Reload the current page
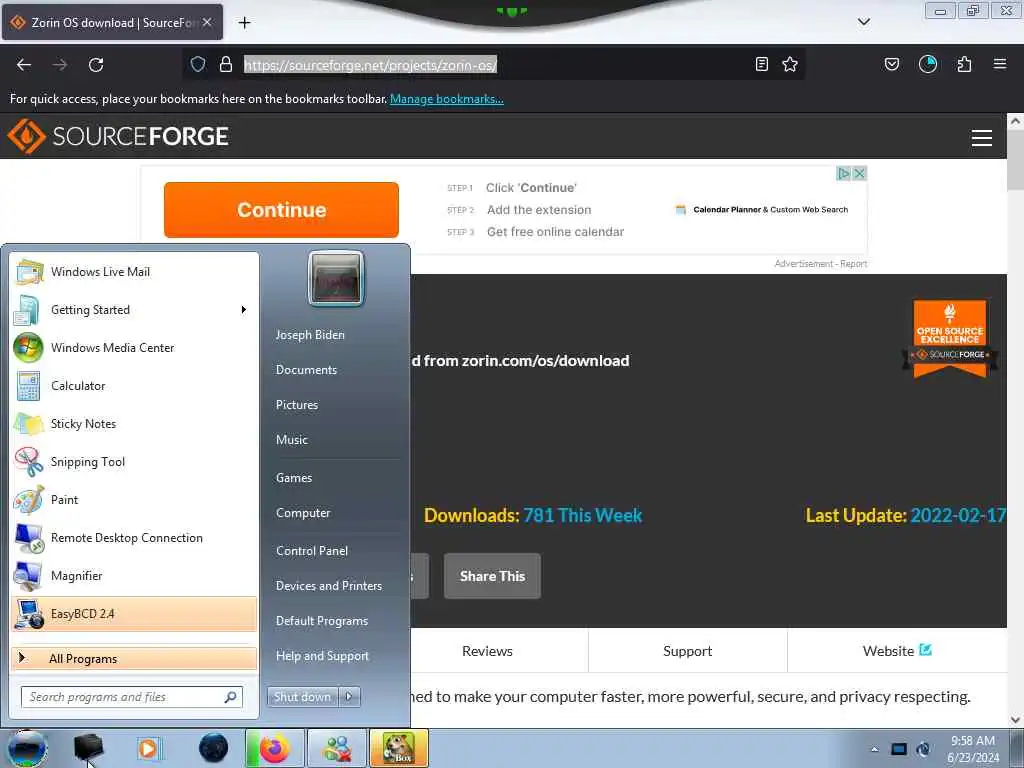1024x768 pixels. click(x=96, y=65)
